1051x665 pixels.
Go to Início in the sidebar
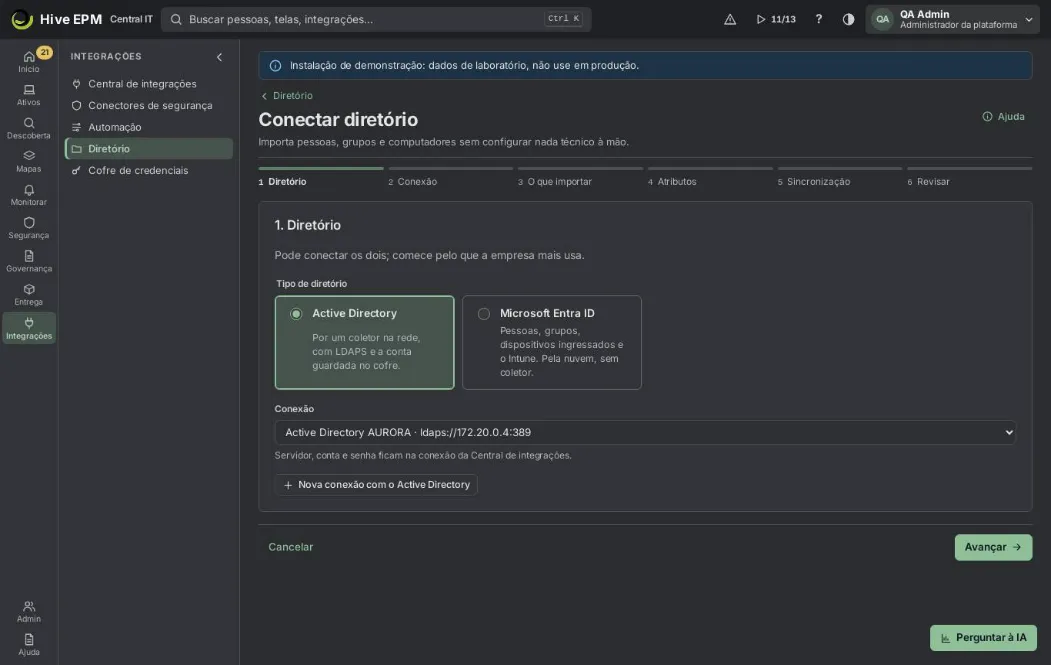coord(29,62)
